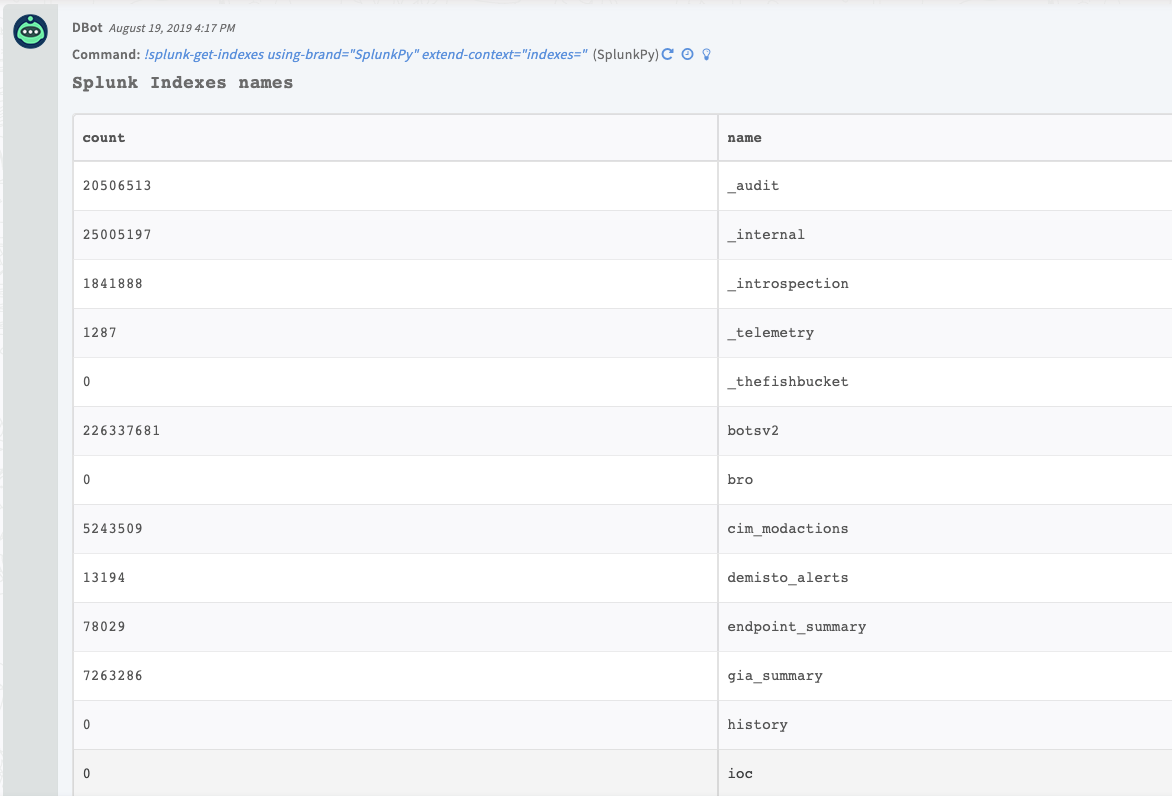Click the name column header
The height and width of the screenshot is (796, 1172).
[x=744, y=138]
